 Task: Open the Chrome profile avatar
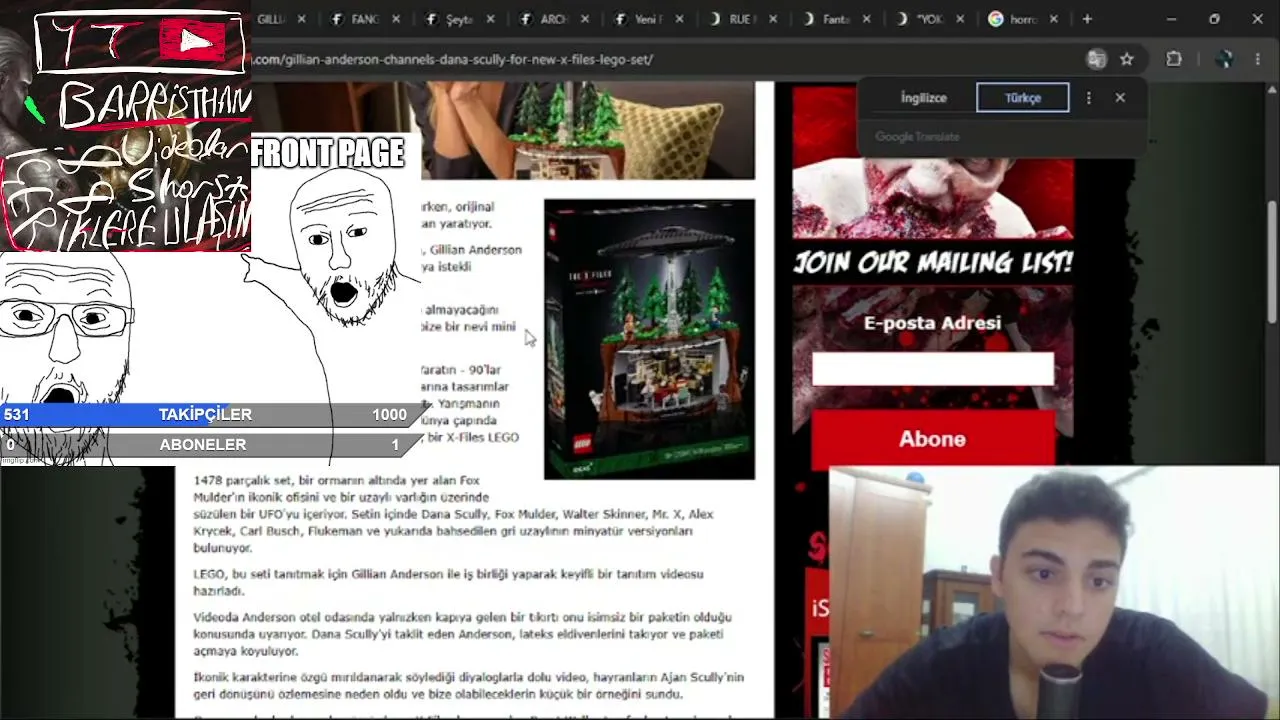pyautogui.click(x=1225, y=59)
